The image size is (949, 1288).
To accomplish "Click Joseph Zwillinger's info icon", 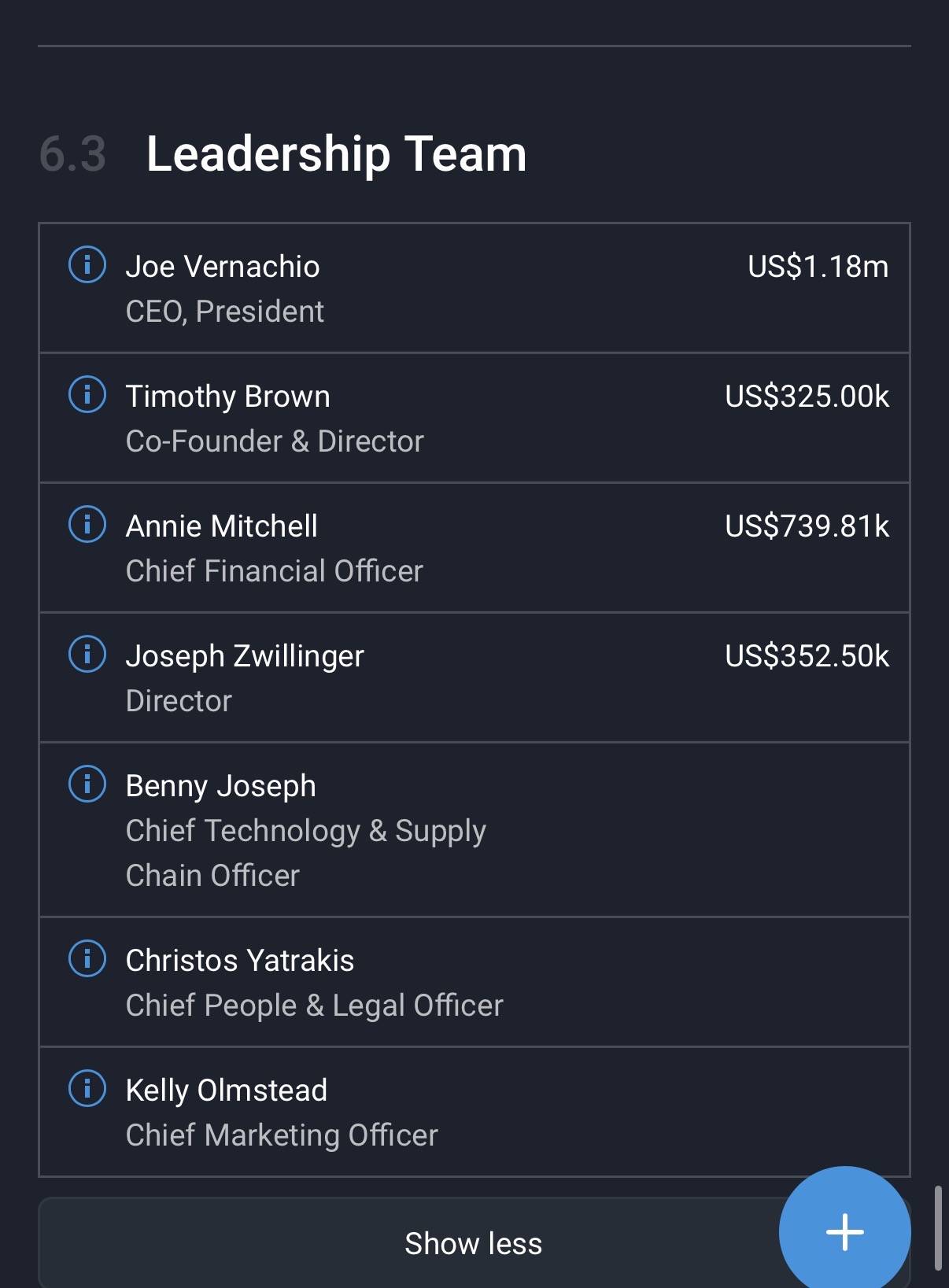I will click(87, 654).
